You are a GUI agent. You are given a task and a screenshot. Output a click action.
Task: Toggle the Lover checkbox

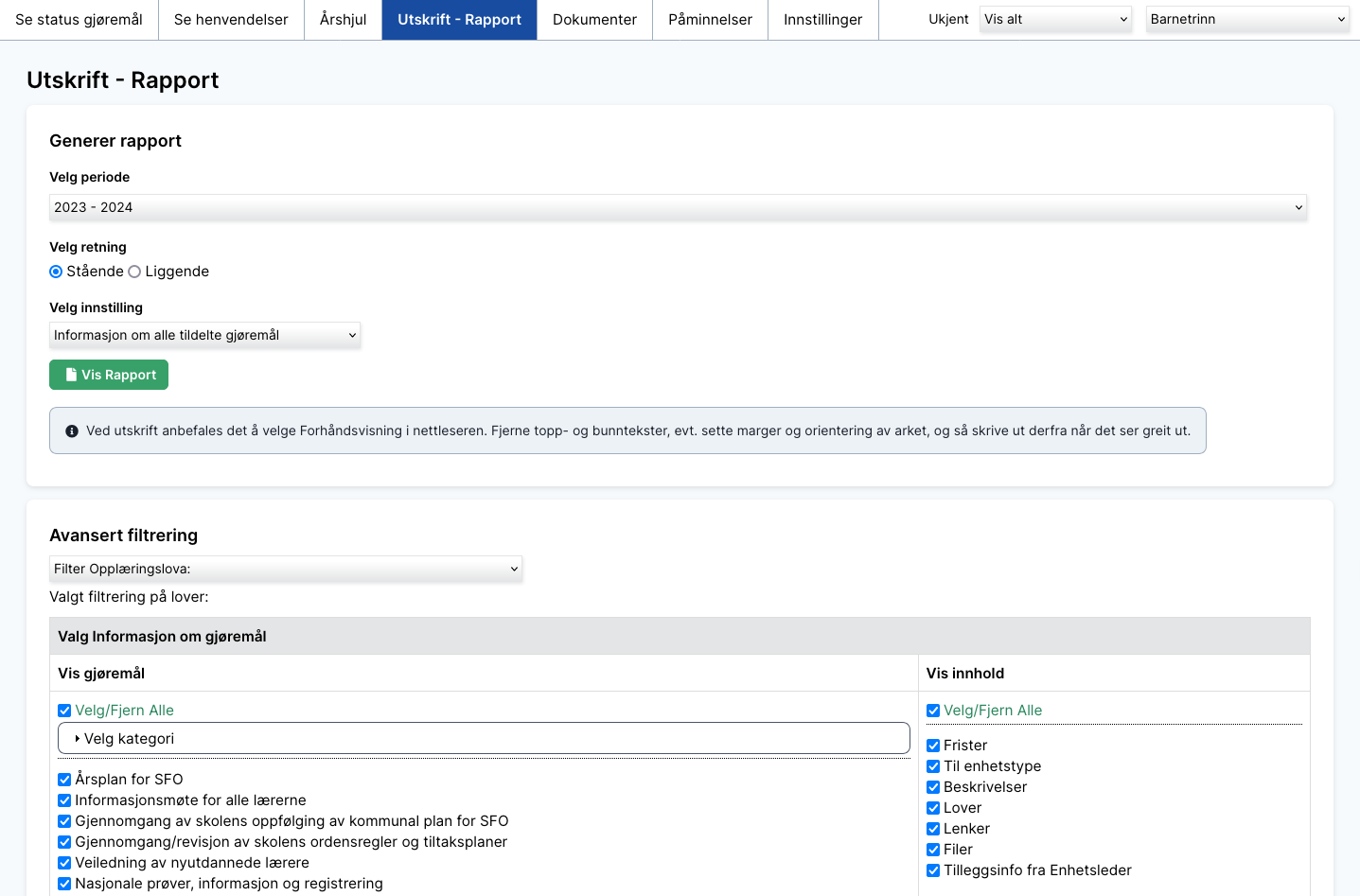[933, 808]
